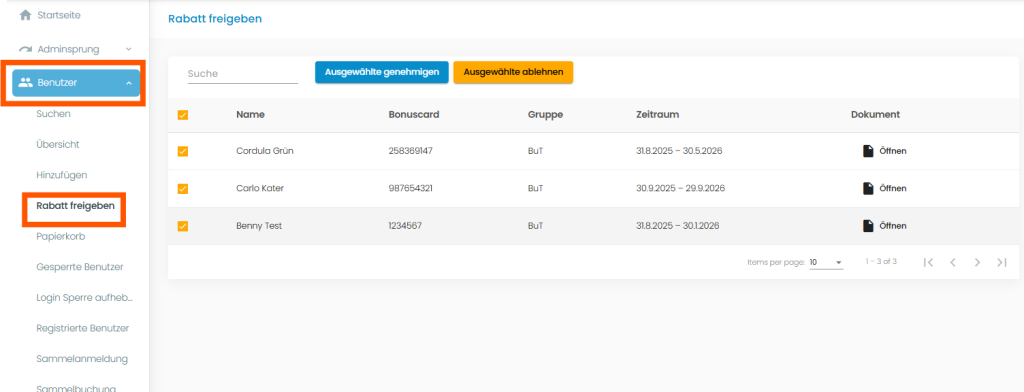Click document icon in Benny Test row
This screenshot has height=392, width=1024.
pyautogui.click(x=868, y=225)
